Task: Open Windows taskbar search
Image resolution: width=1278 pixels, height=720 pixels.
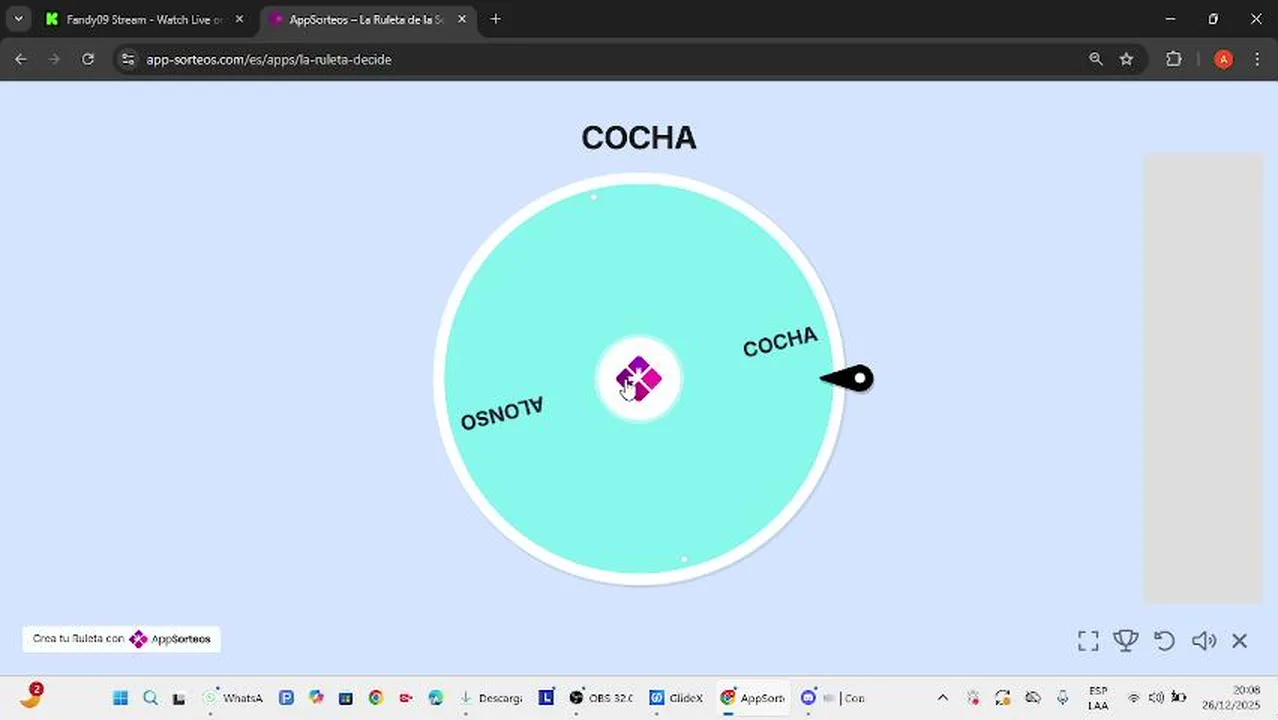Action: (x=150, y=698)
